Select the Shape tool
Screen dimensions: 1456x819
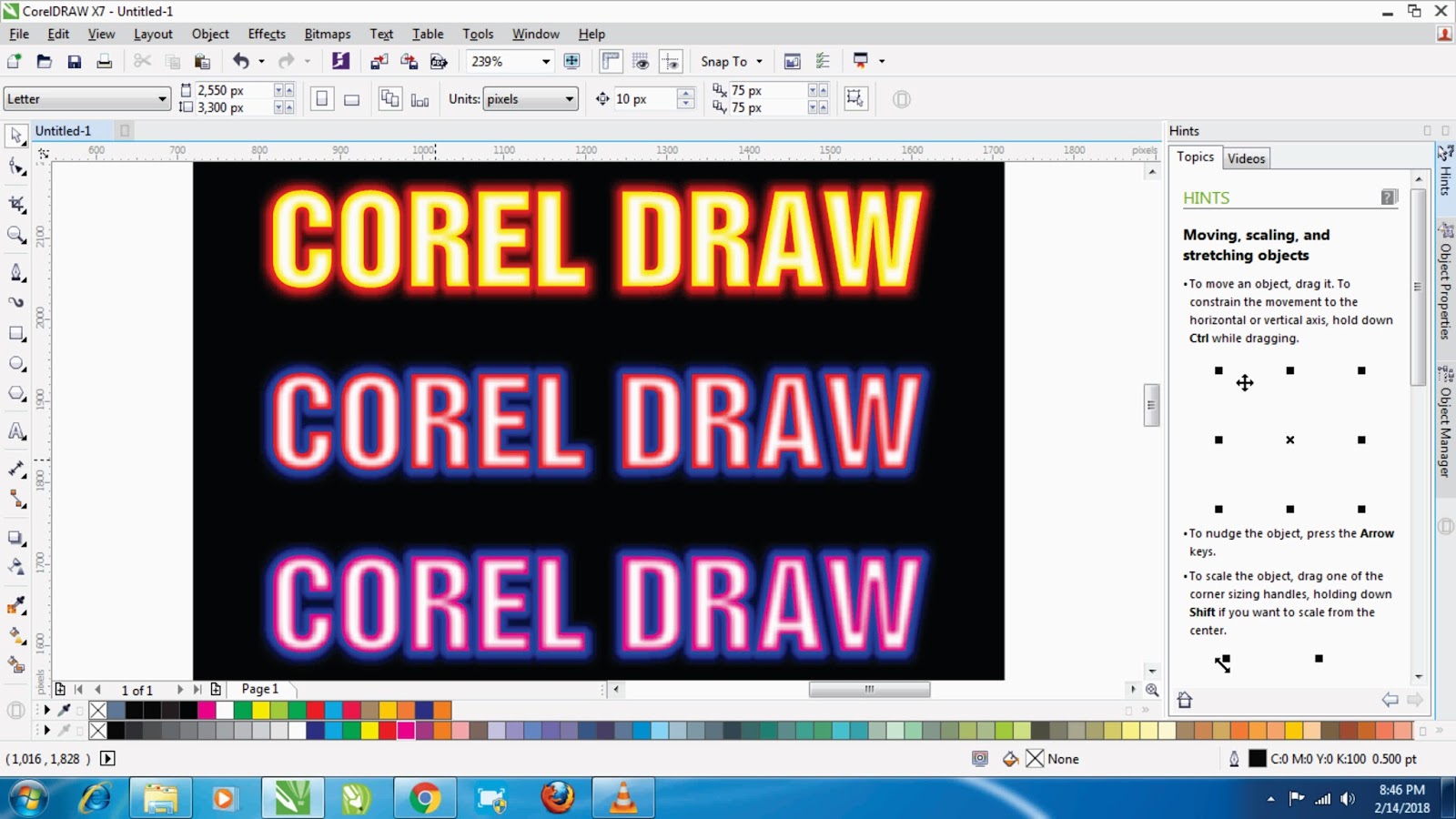(x=16, y=167)
